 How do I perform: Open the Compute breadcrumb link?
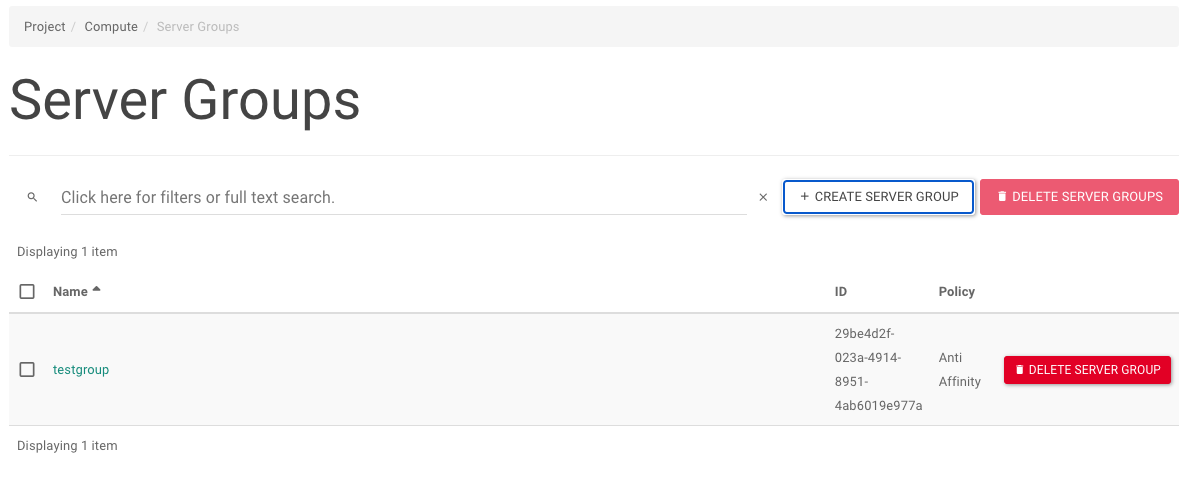point(111,27)
